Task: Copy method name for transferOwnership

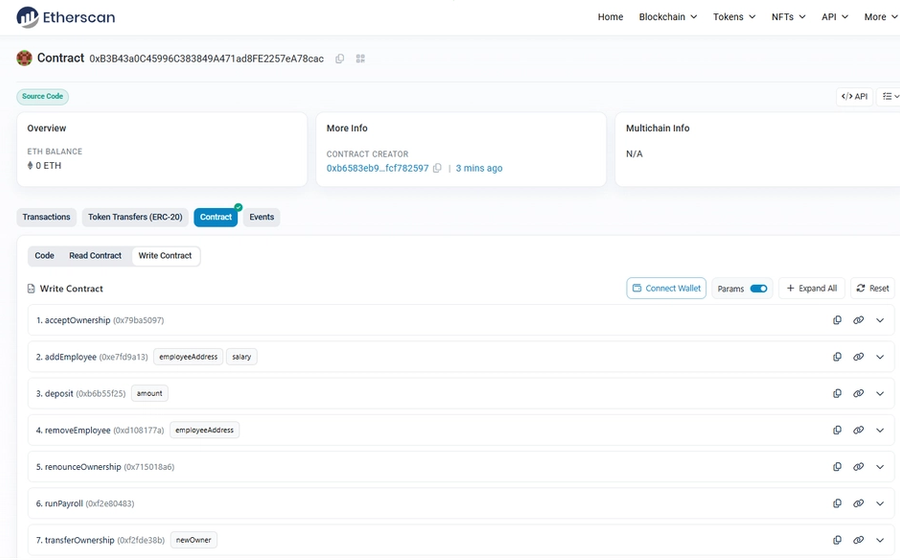Action: coord(837,540)
